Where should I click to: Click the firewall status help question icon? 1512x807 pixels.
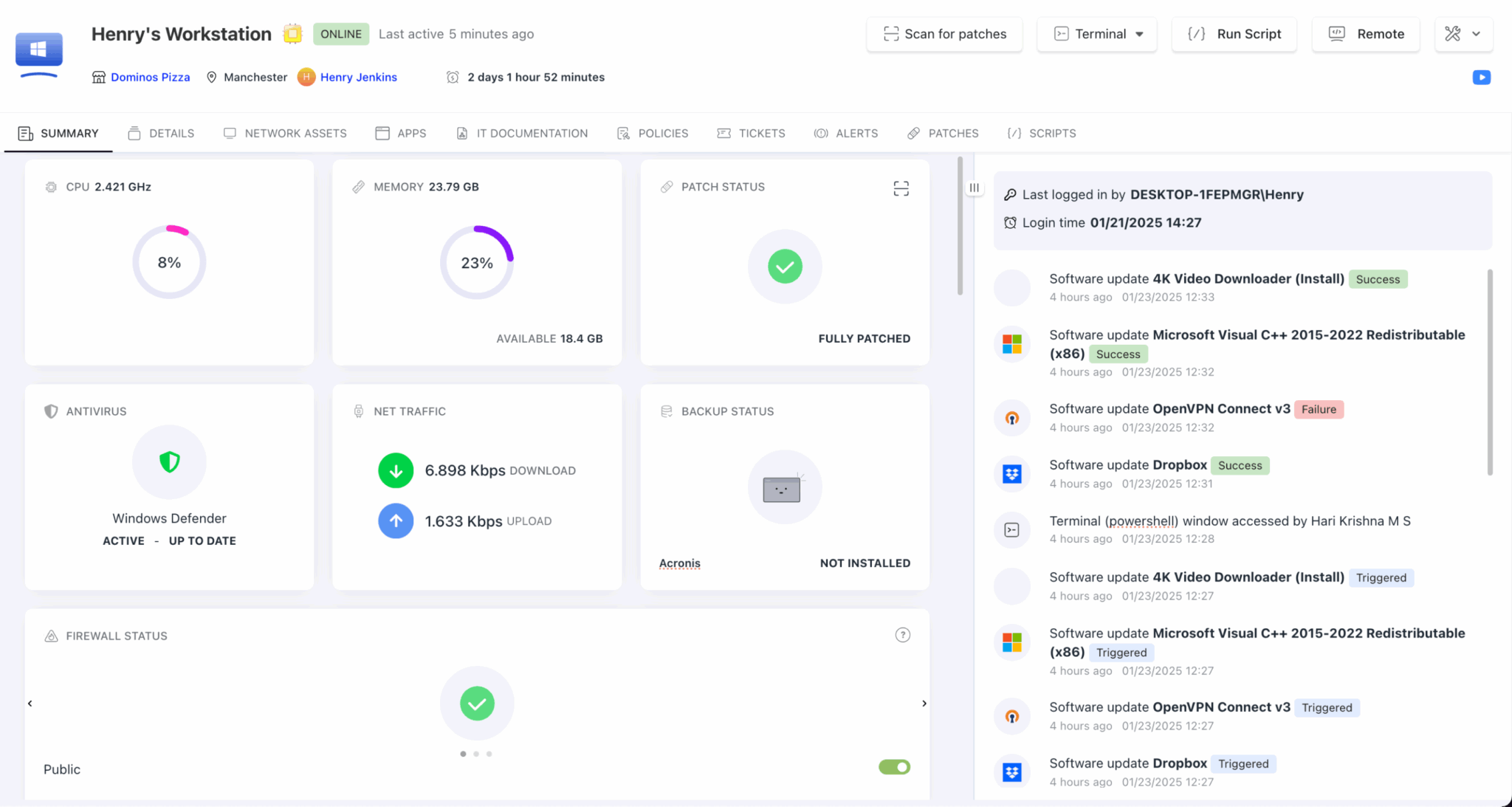pos(902,635)
